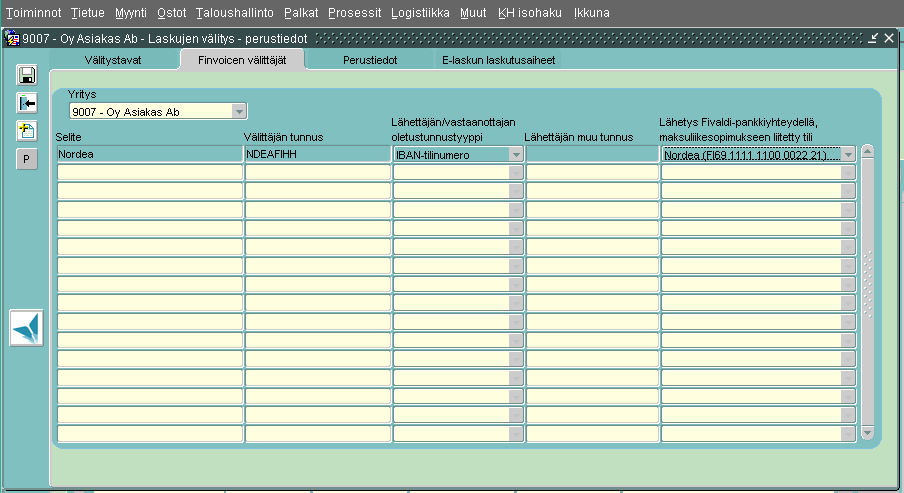Screen dimensions: 904x493
Task: Click the new record icon
Action: click(27, 131)
